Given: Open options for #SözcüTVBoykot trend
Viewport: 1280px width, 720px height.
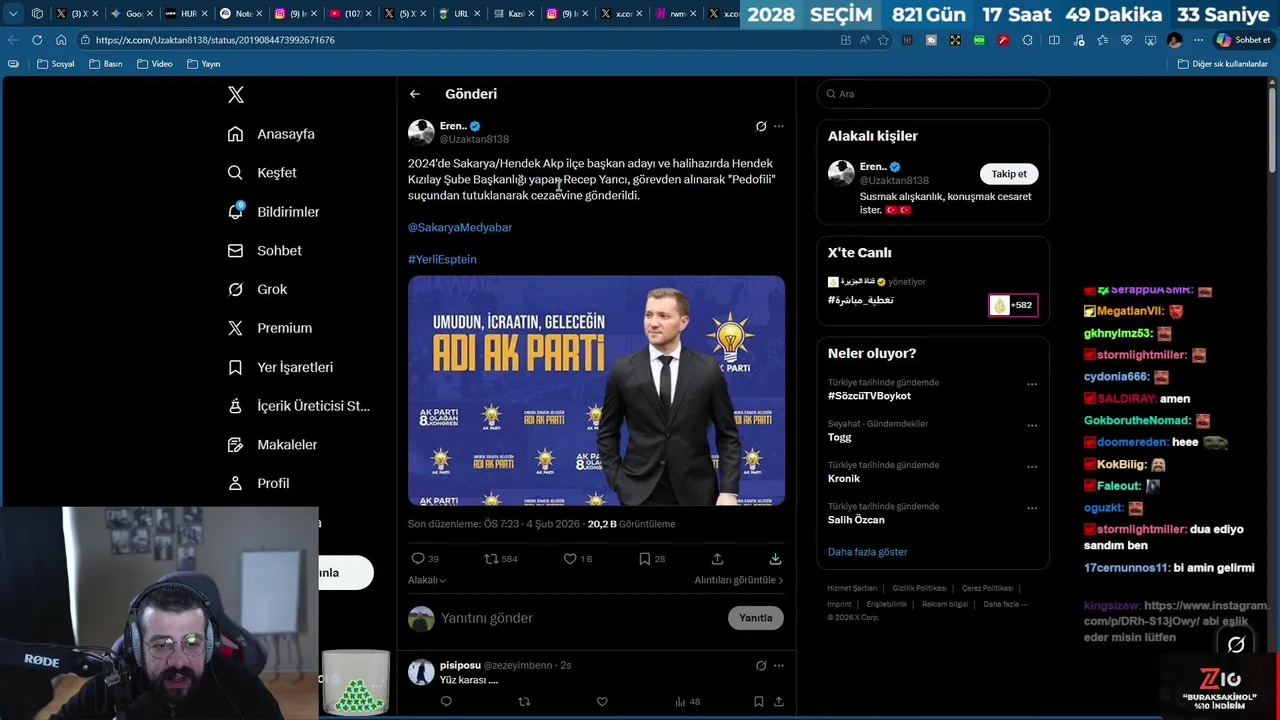Looking at the screenshot, I should pyautogui.click(x=1032, y=384).
